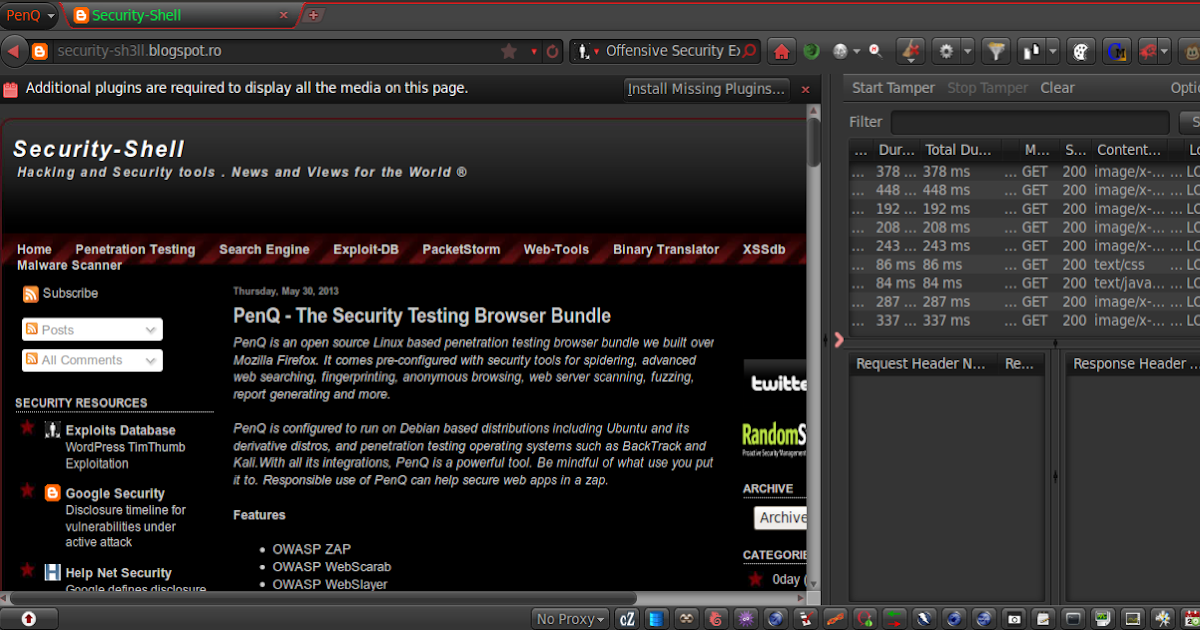The height and width of the screenshot is (630, 1200).
Task: Click the green round toolbar icon
Action: pyautogui.click(x=811, y=51)
